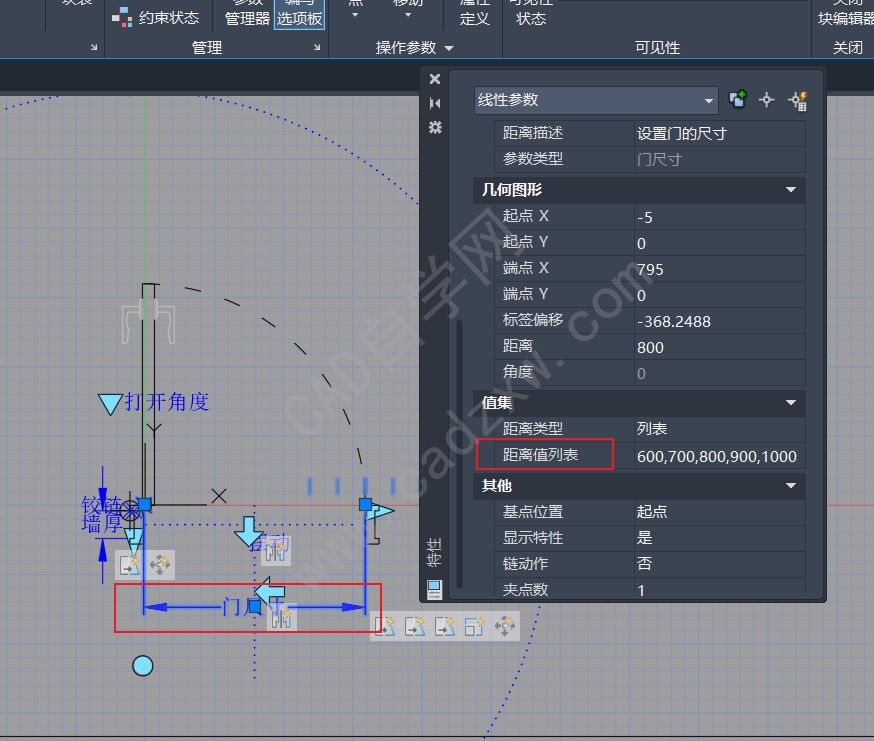This screenshot has height=741, width=874.
Task: Select the move action icon in lower action bar
Action: click(x=504, y=626)
